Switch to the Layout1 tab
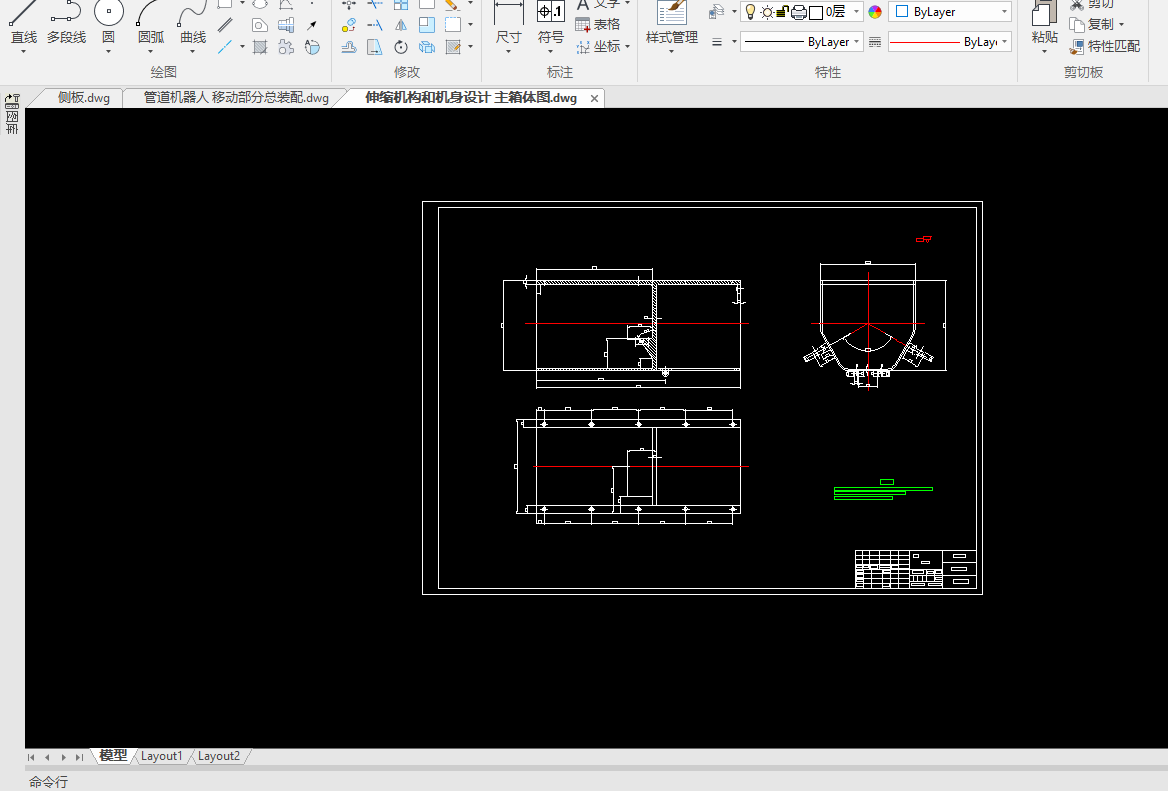Viewport: 1168px width, 791px height. click(x=161, y=756)
